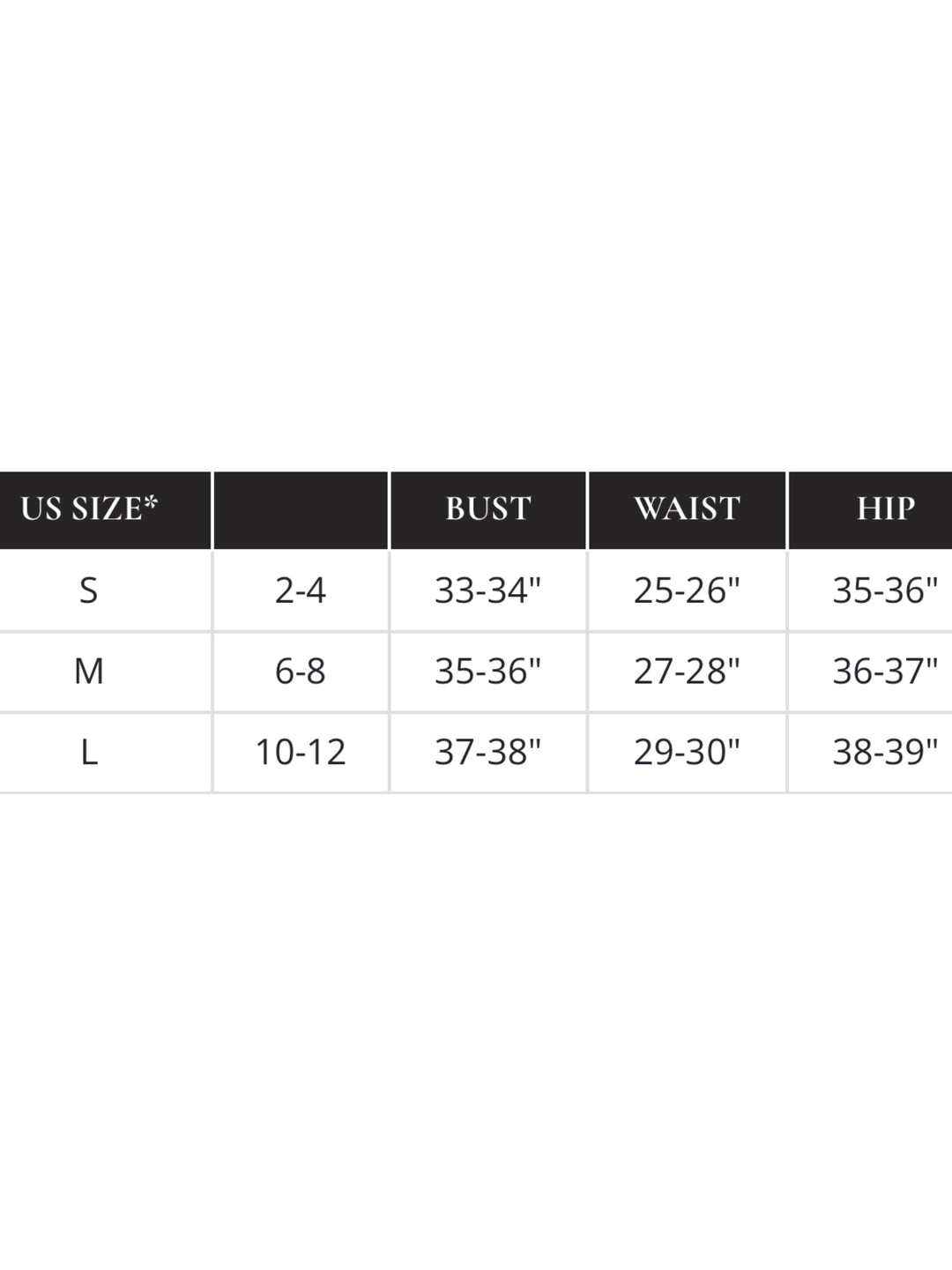Click the 10-12 numeric size cell
This screenshot has height=1270, width=952.
pos(301,752)
